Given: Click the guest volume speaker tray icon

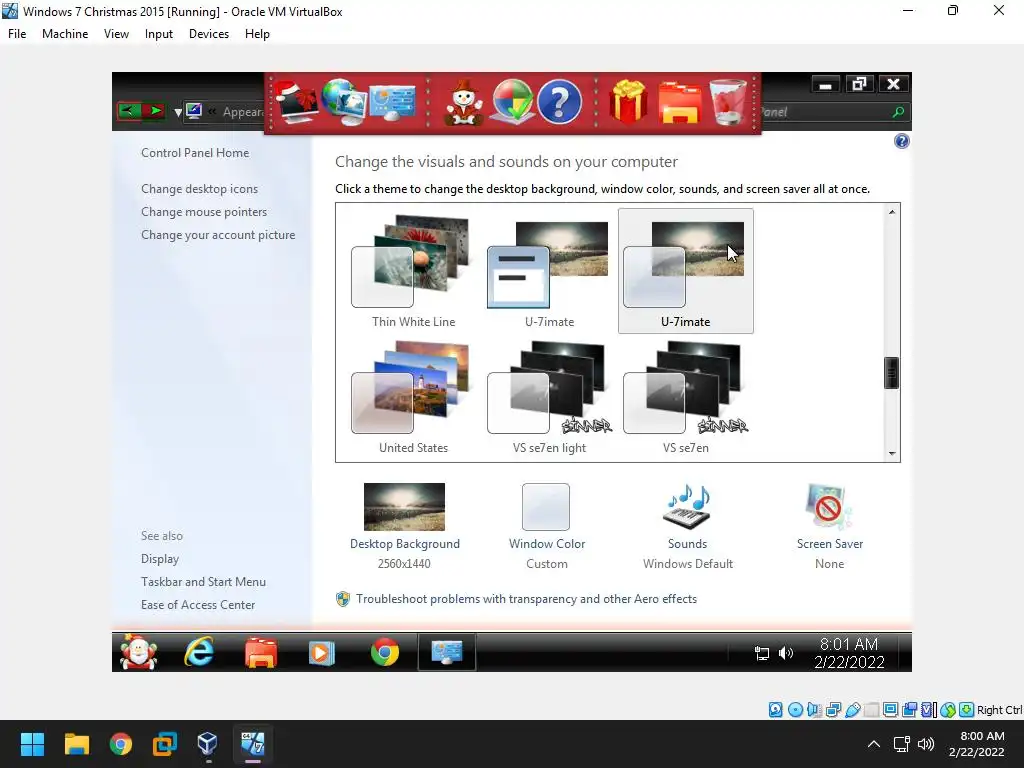Looking at the screenshot, I should coord(786,652).
